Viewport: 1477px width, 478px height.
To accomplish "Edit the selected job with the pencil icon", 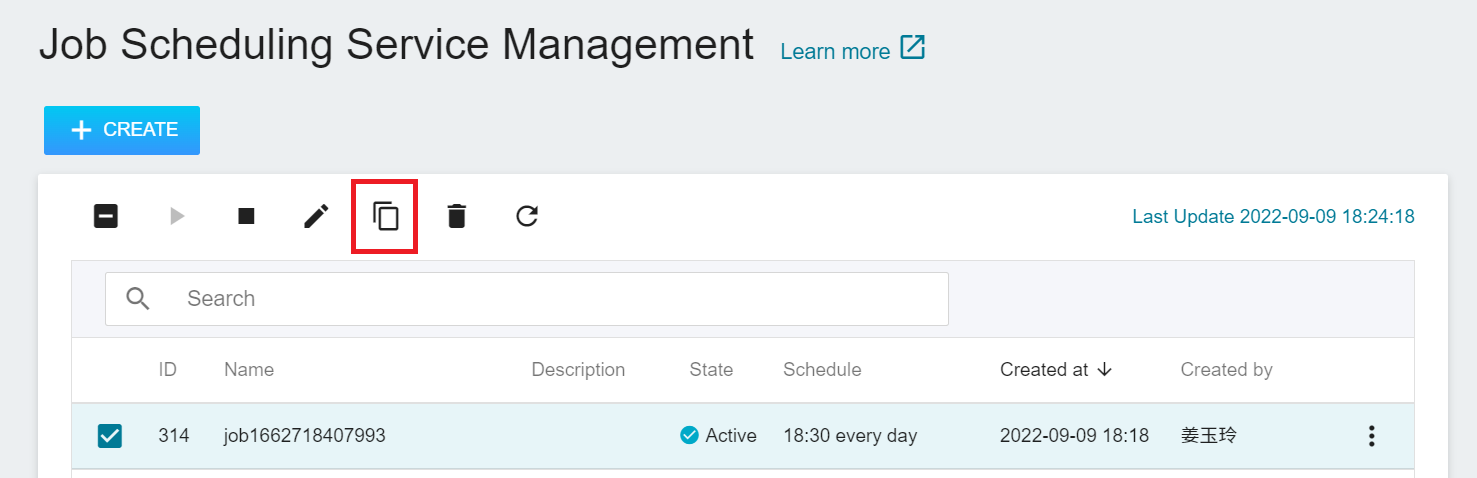I will [x=316, y=216].
